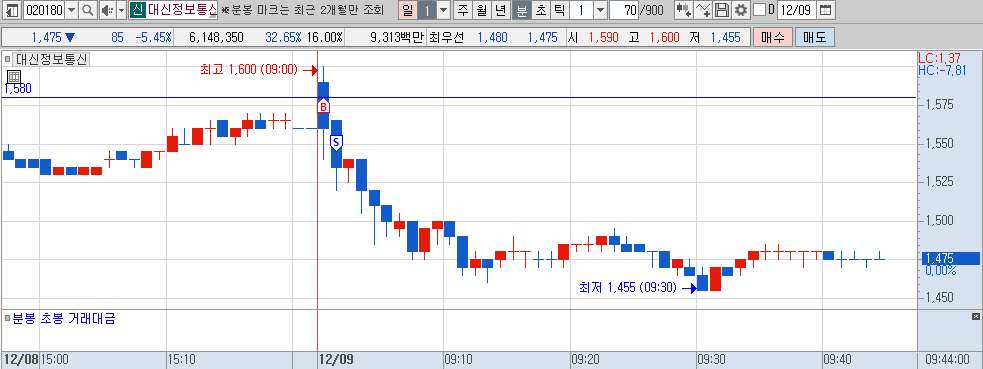This screenshot has width=983, height=369.
Task: Click the /900 max candle count
Action: pos(652,10)
